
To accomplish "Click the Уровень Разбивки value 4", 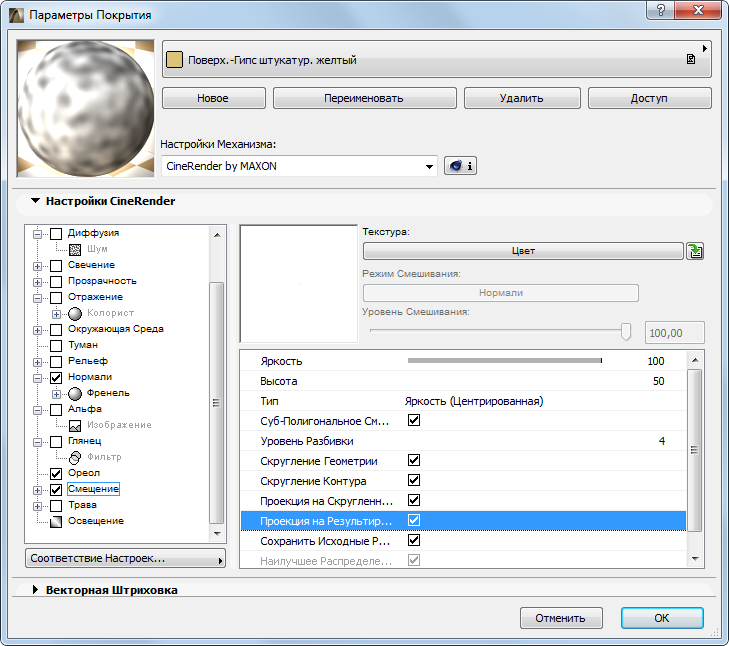I will (x=662, y=441).
